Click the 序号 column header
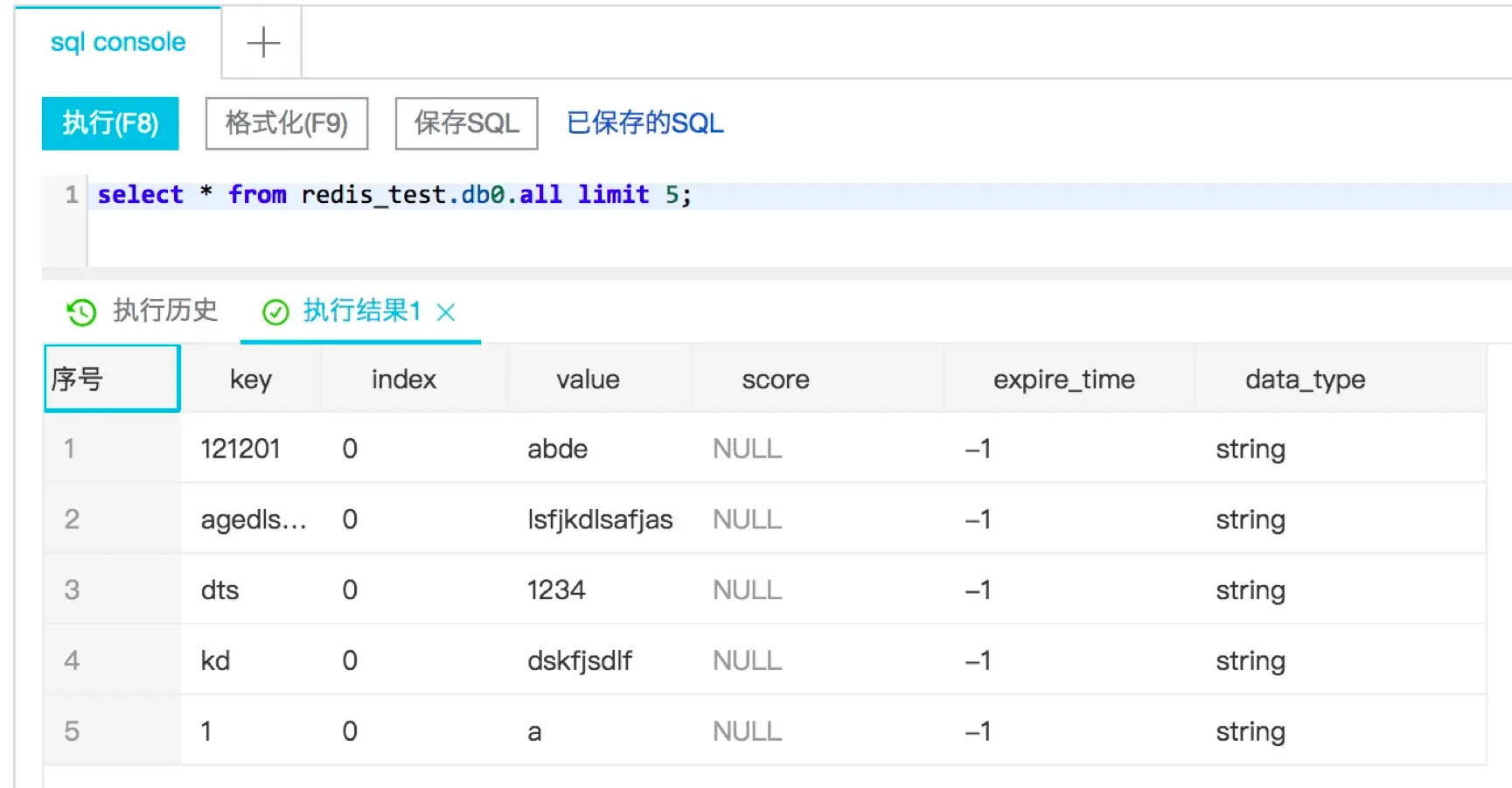1512x788 pixels. click(x=112, y=379)
